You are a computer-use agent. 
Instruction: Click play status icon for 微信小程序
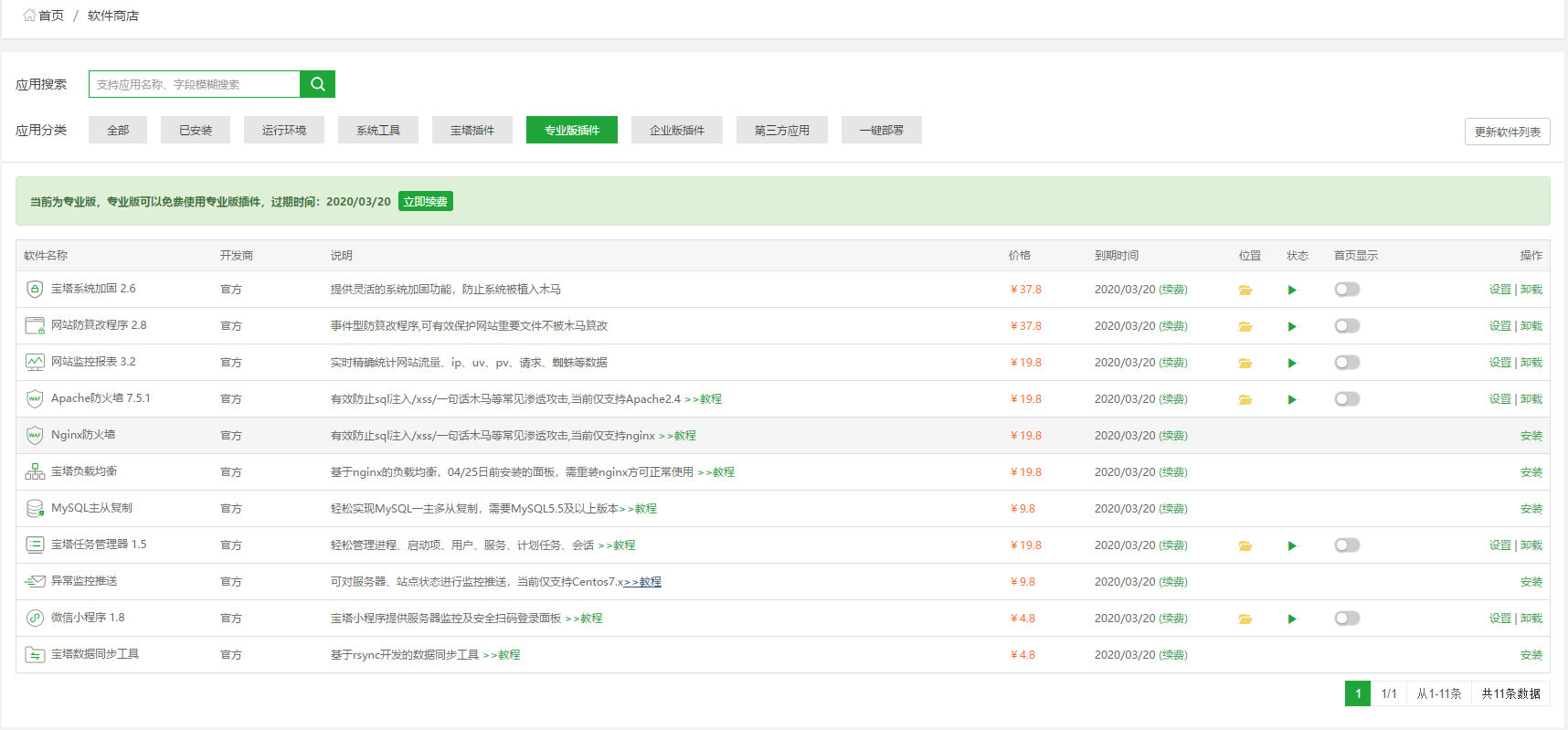pos(1292,619)
